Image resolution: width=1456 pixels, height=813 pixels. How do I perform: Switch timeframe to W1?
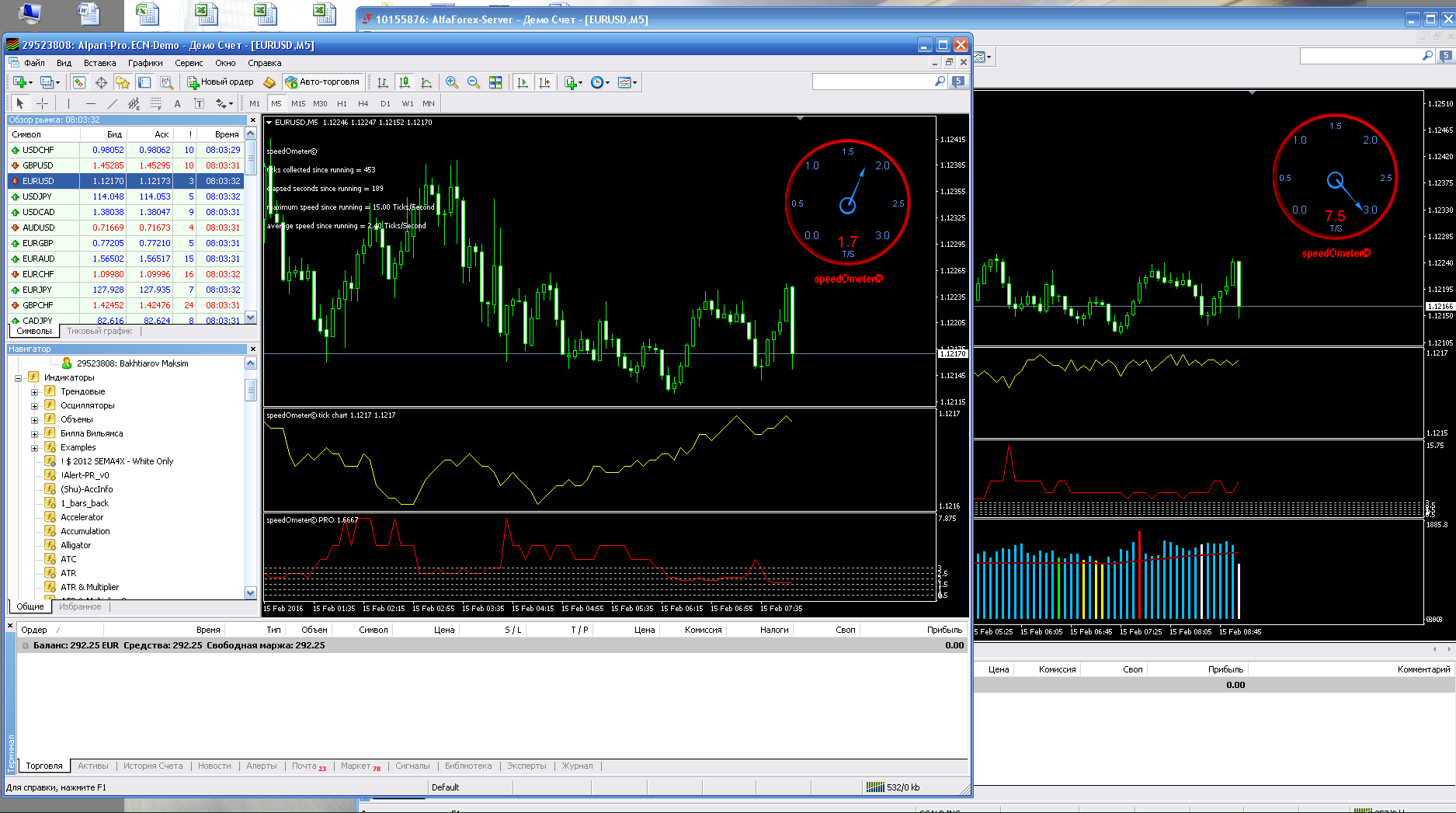point(408,103)
